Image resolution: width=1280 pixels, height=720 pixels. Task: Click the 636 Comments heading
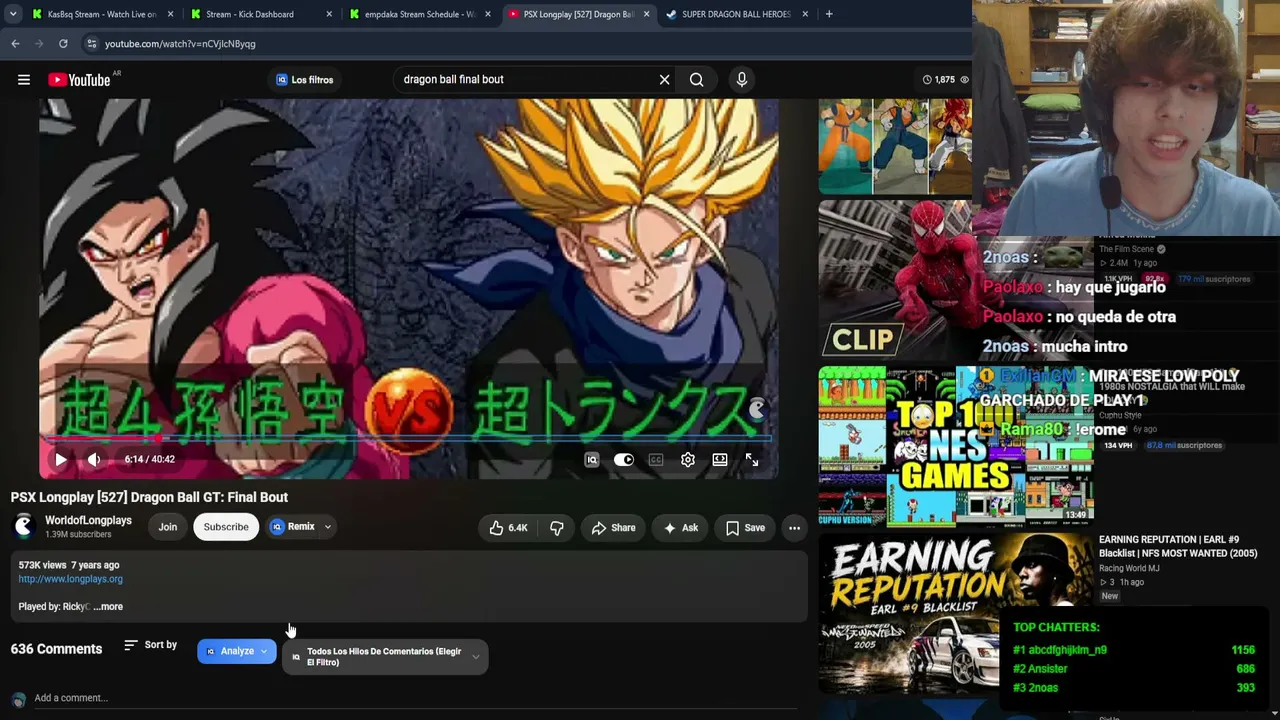coord(56,649)
